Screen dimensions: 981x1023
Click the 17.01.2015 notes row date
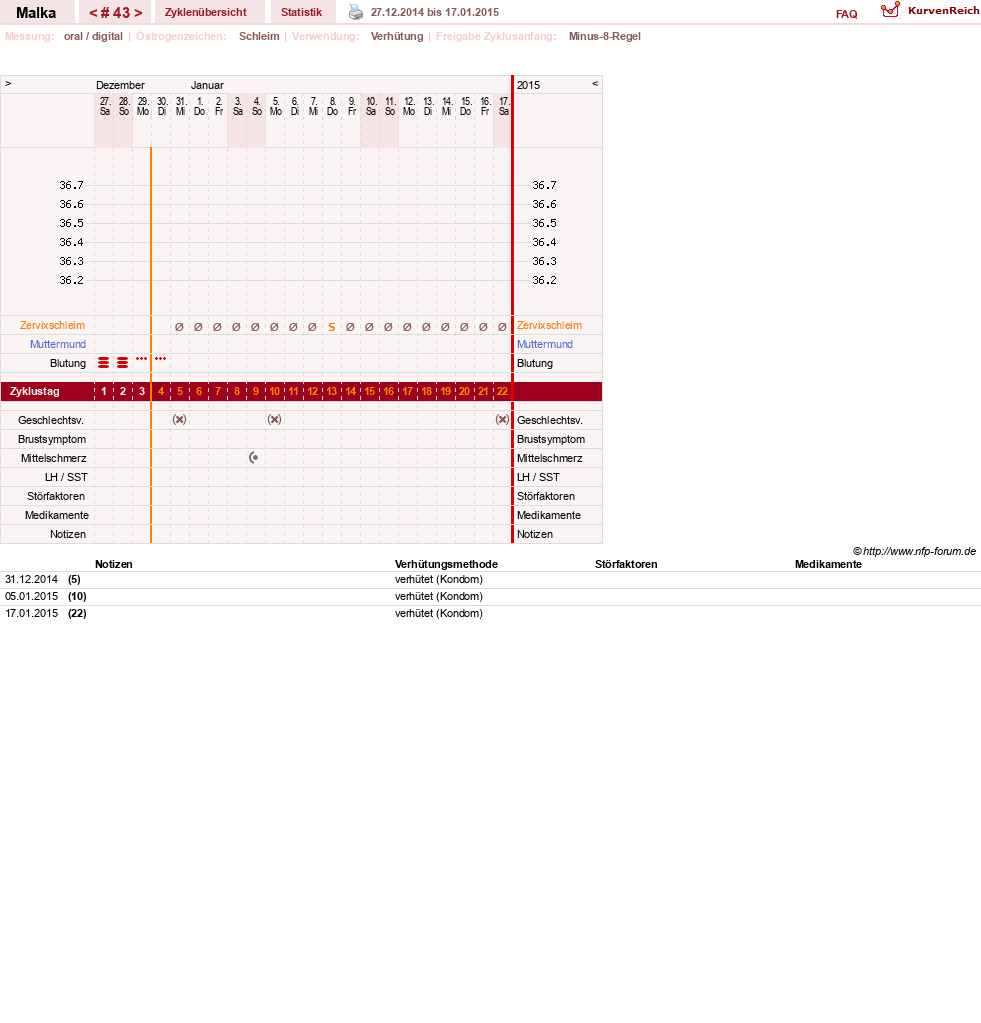click(31, 613)
